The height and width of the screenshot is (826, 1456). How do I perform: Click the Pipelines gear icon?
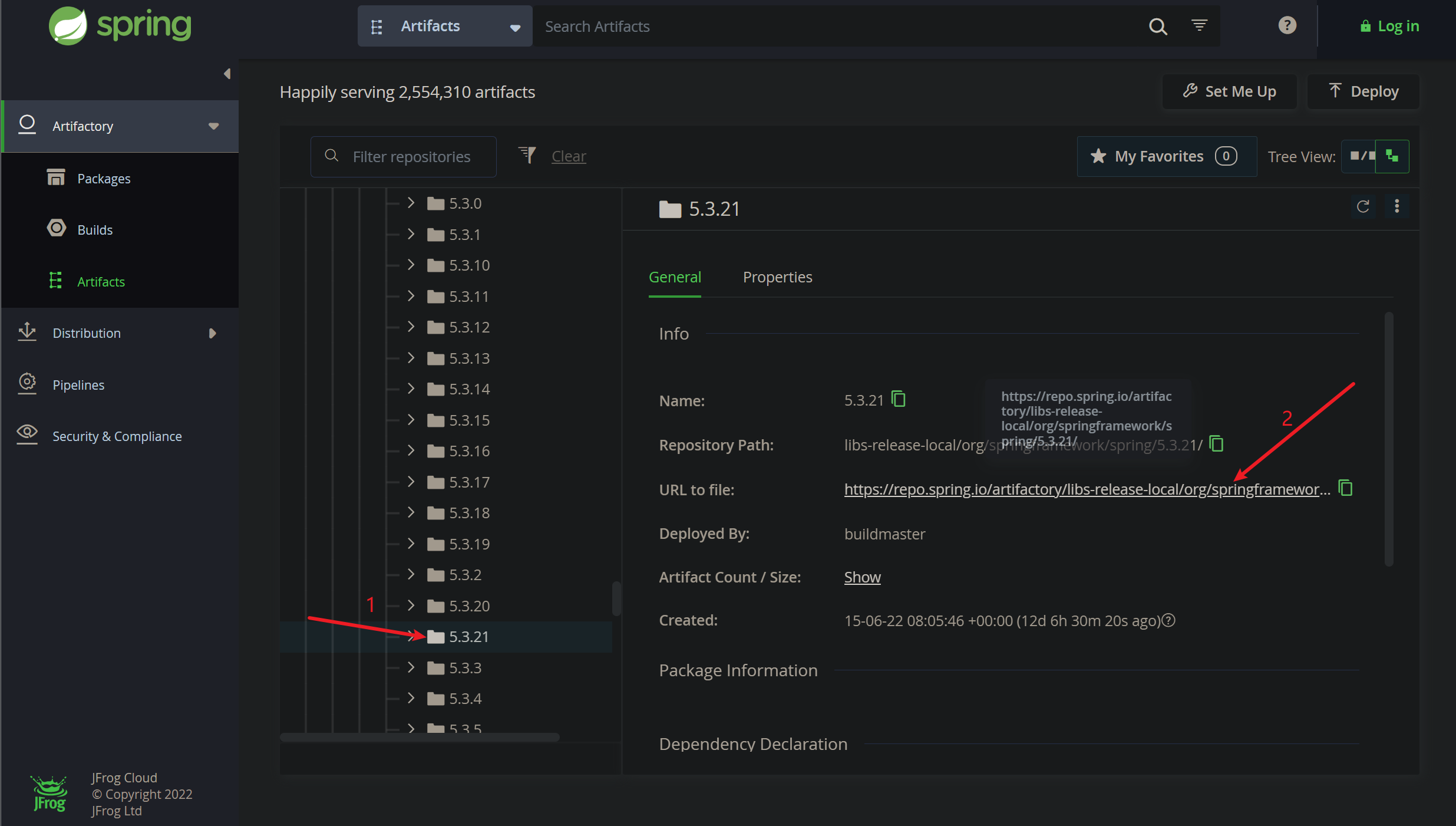click(27, 383)
